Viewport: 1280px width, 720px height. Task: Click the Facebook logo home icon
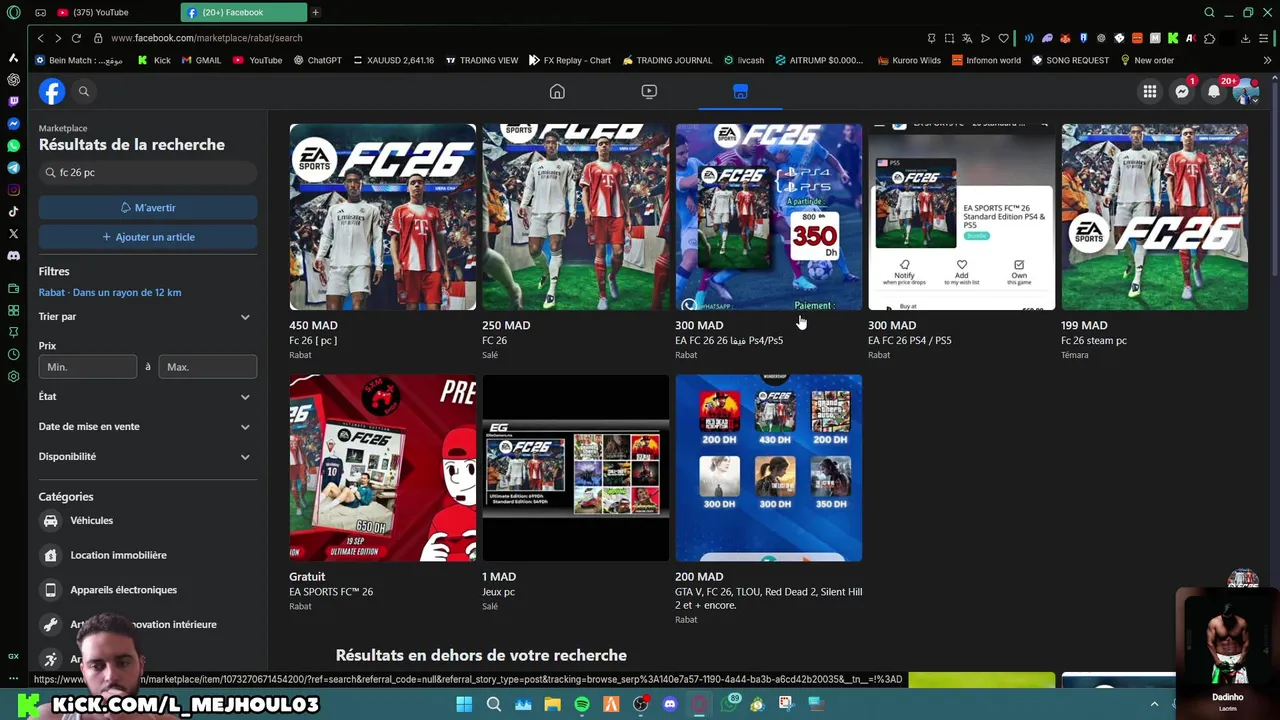(52, 91)
